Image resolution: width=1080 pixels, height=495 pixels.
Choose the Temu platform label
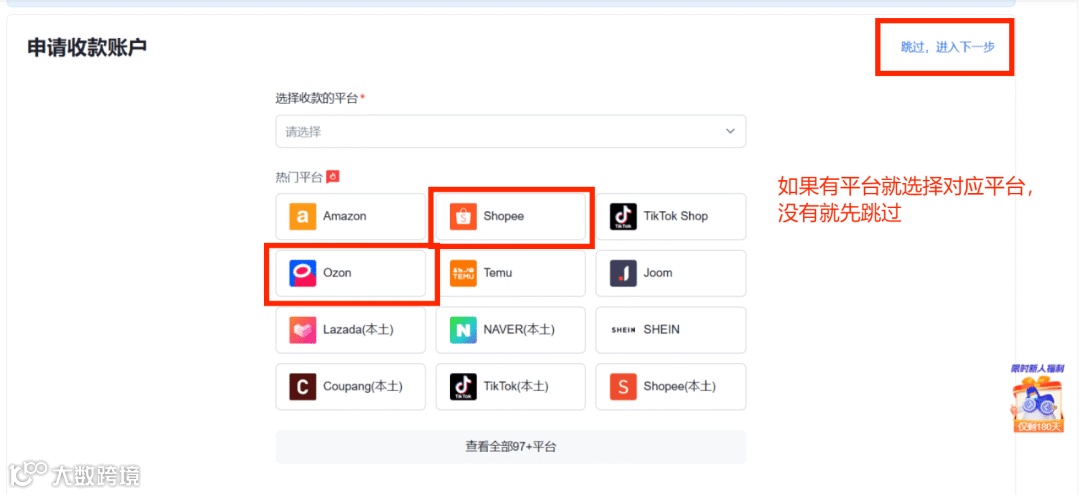click(498, 273)
